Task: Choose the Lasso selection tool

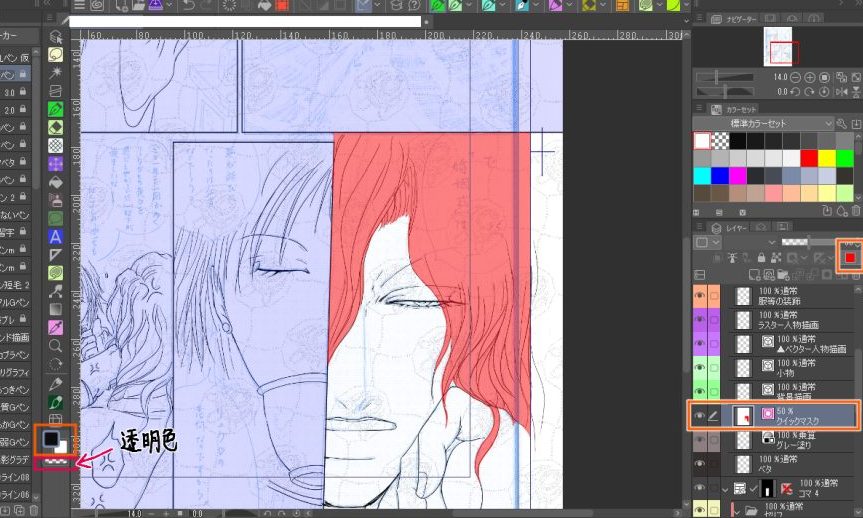Action: [x=57, y=54]
